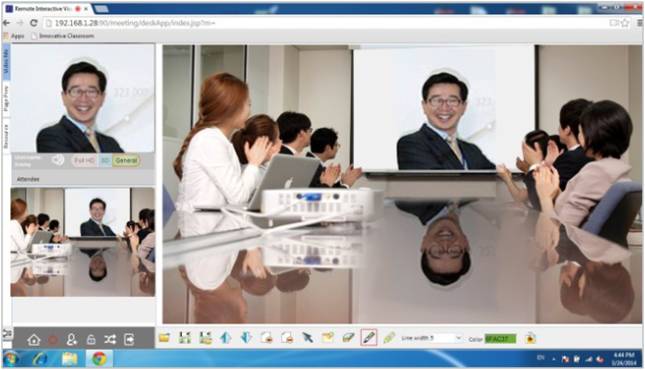Switch to the Video Mix side tab
The width and height of the screenshot is (645, 370).
coord(6,62)
